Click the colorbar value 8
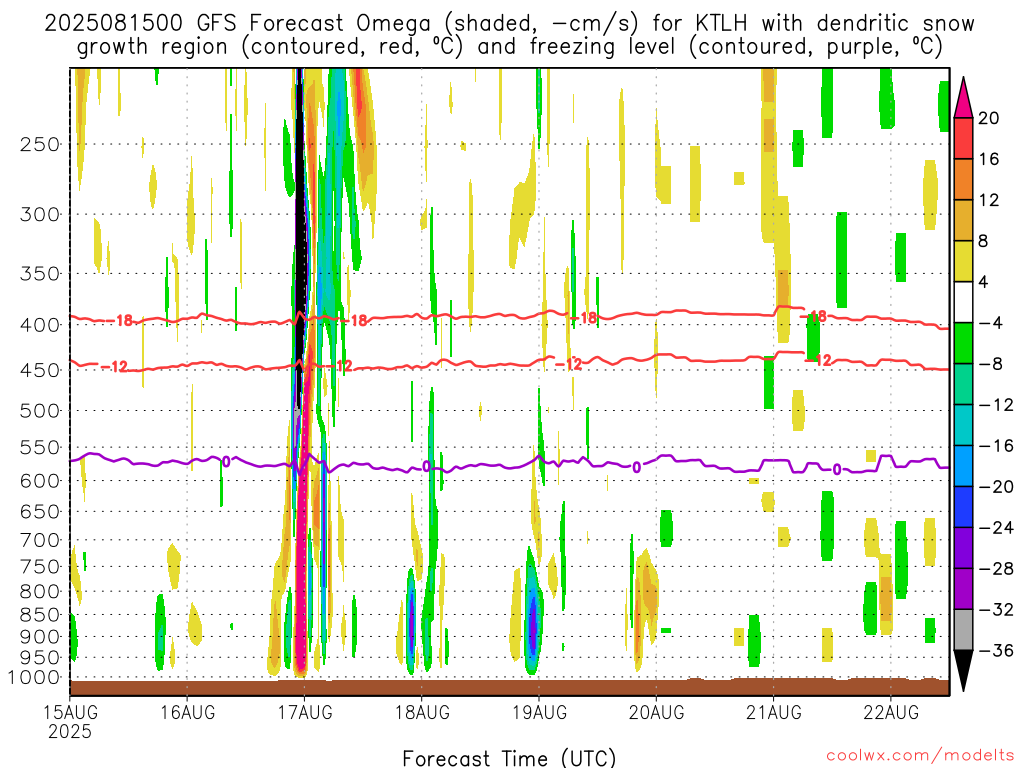Screen dimensions: 1024x768 pos(983,241)
